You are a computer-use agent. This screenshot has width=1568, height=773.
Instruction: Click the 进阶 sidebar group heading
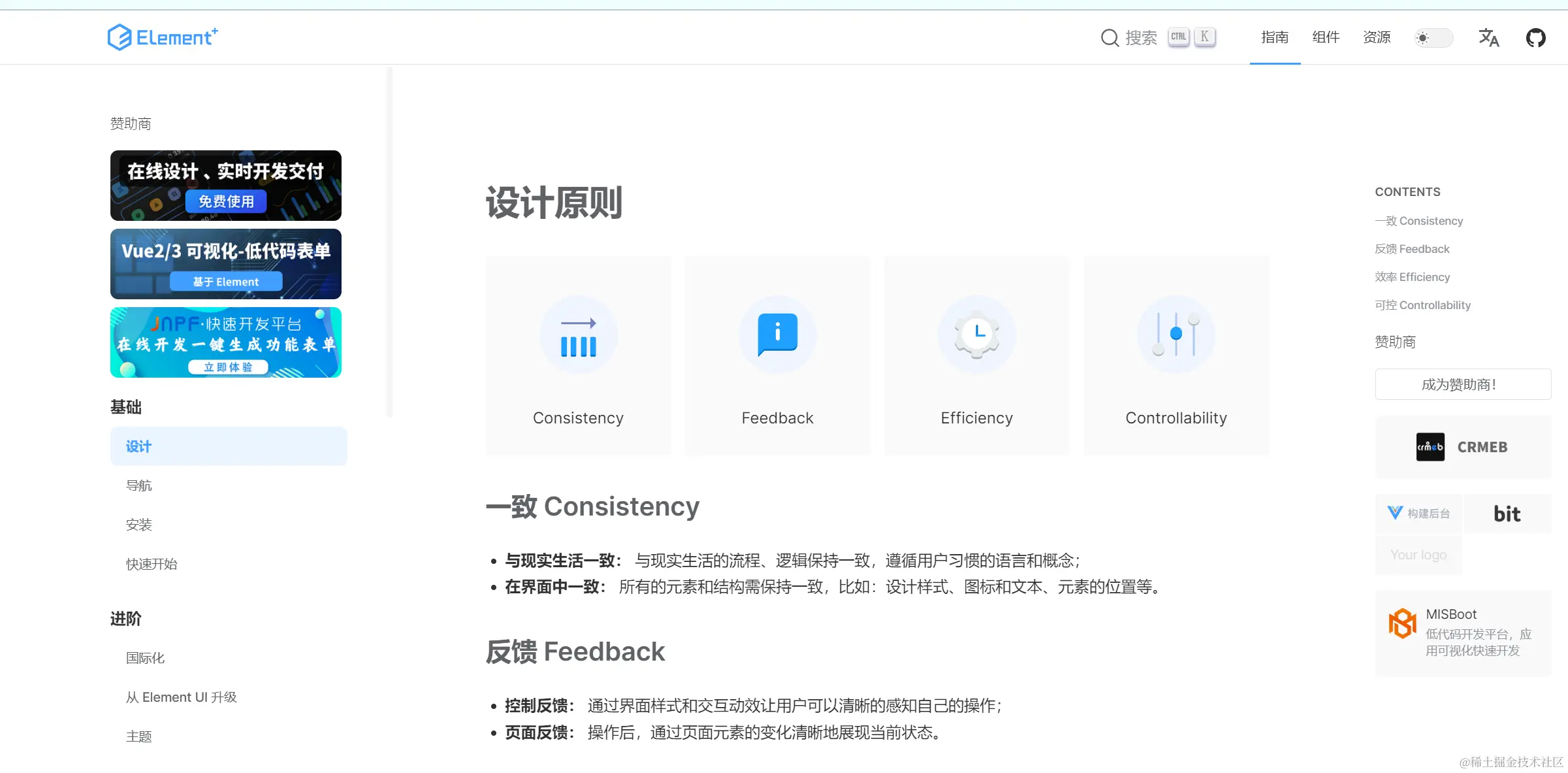(125, 619)
